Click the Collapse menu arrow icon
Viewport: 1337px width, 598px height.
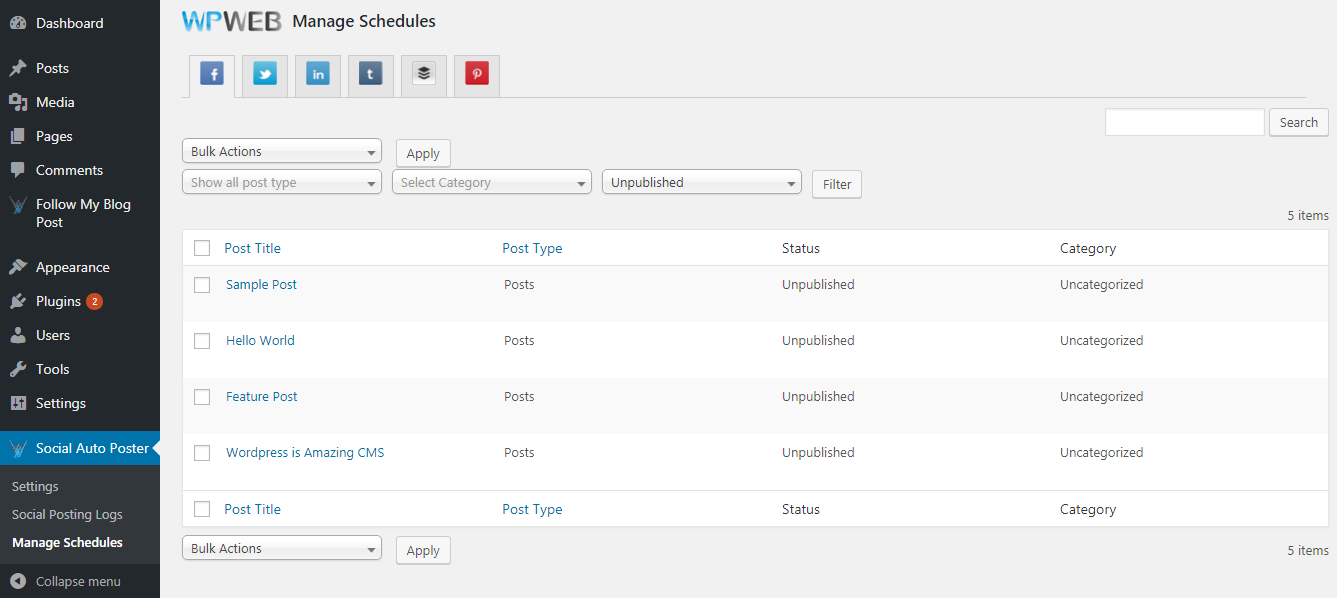(18, 581)
